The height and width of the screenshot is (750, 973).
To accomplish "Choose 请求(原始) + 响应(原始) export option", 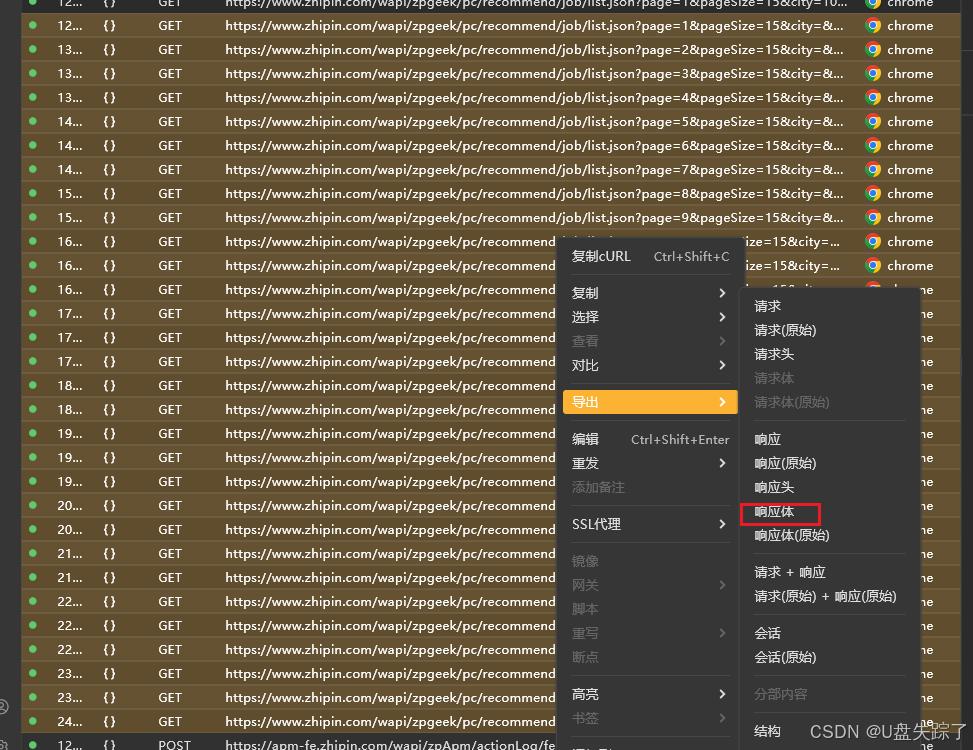I will click(825, 596).
